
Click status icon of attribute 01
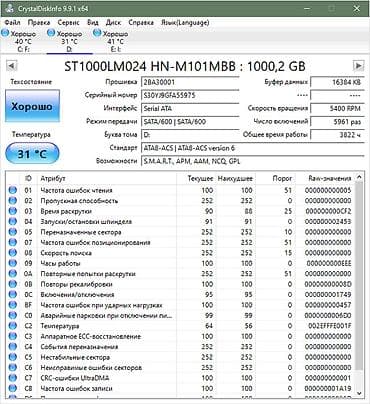(12, 190)
